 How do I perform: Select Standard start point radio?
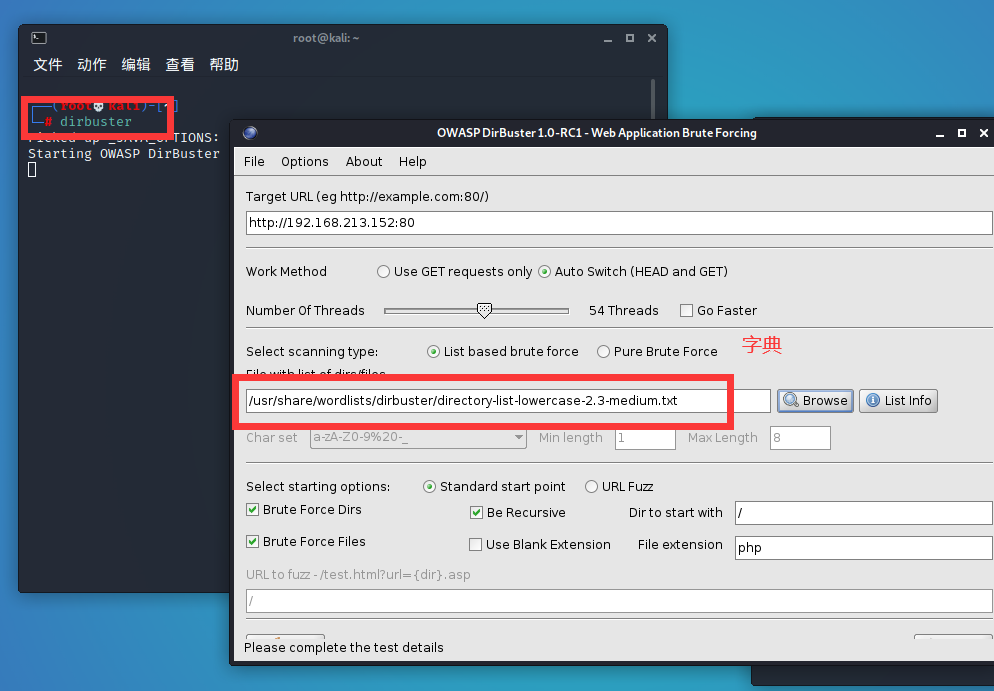[x=429, y=487]
